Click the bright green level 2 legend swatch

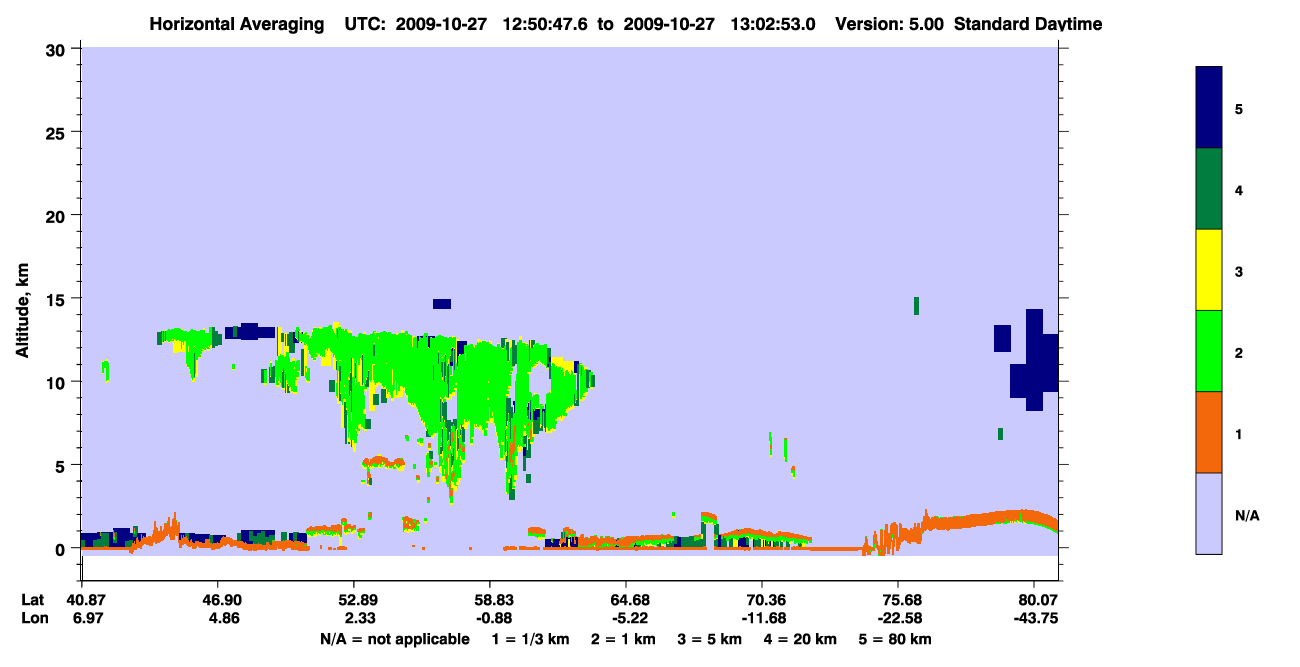(1209, 351)
